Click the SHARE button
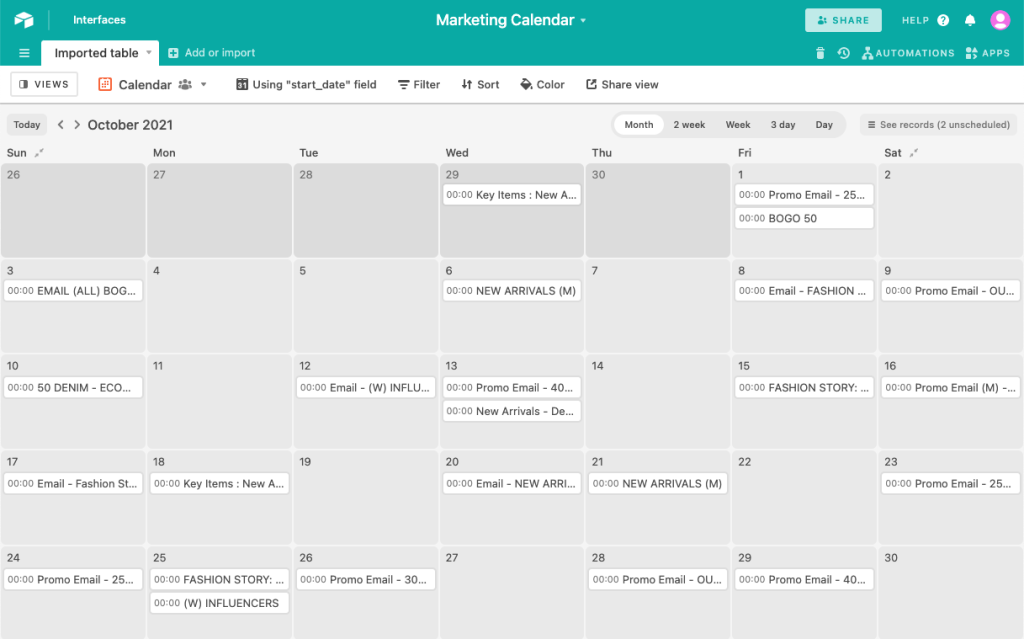The height and width of the screenshot is (639, 1024). click(x=843, y=20)
